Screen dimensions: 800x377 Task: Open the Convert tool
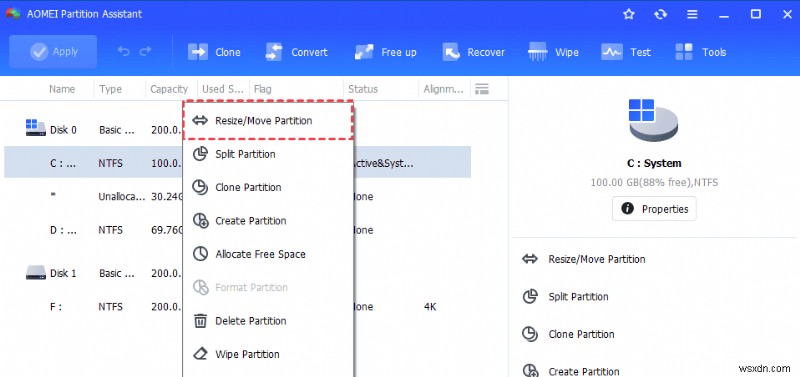[296, 52]
